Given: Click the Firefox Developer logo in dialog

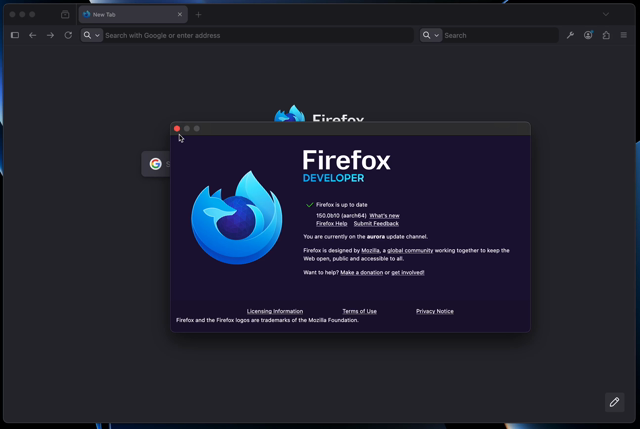Looking at the screenshot, I should (237, 218).
